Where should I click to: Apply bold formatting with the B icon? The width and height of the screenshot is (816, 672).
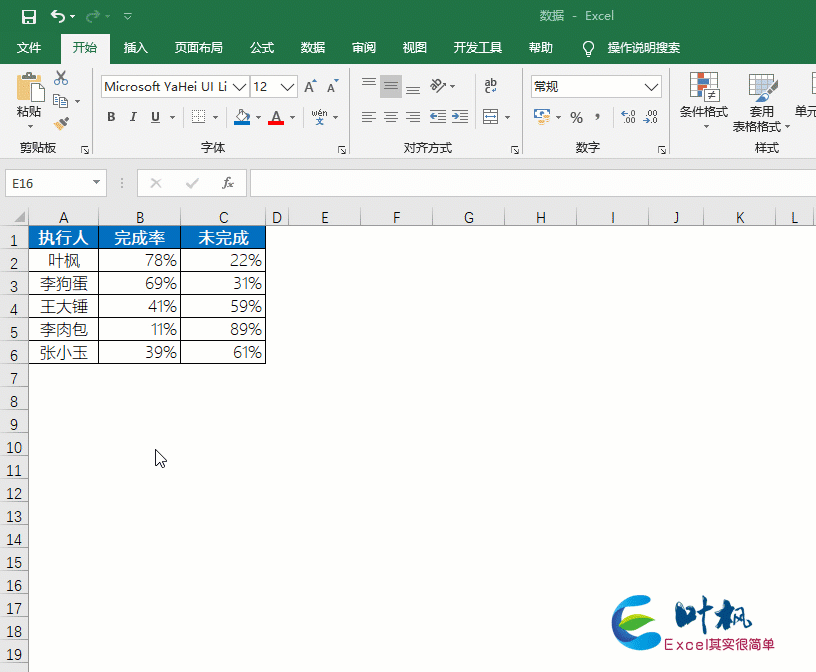pyautogui.click(x=111, y=117)
